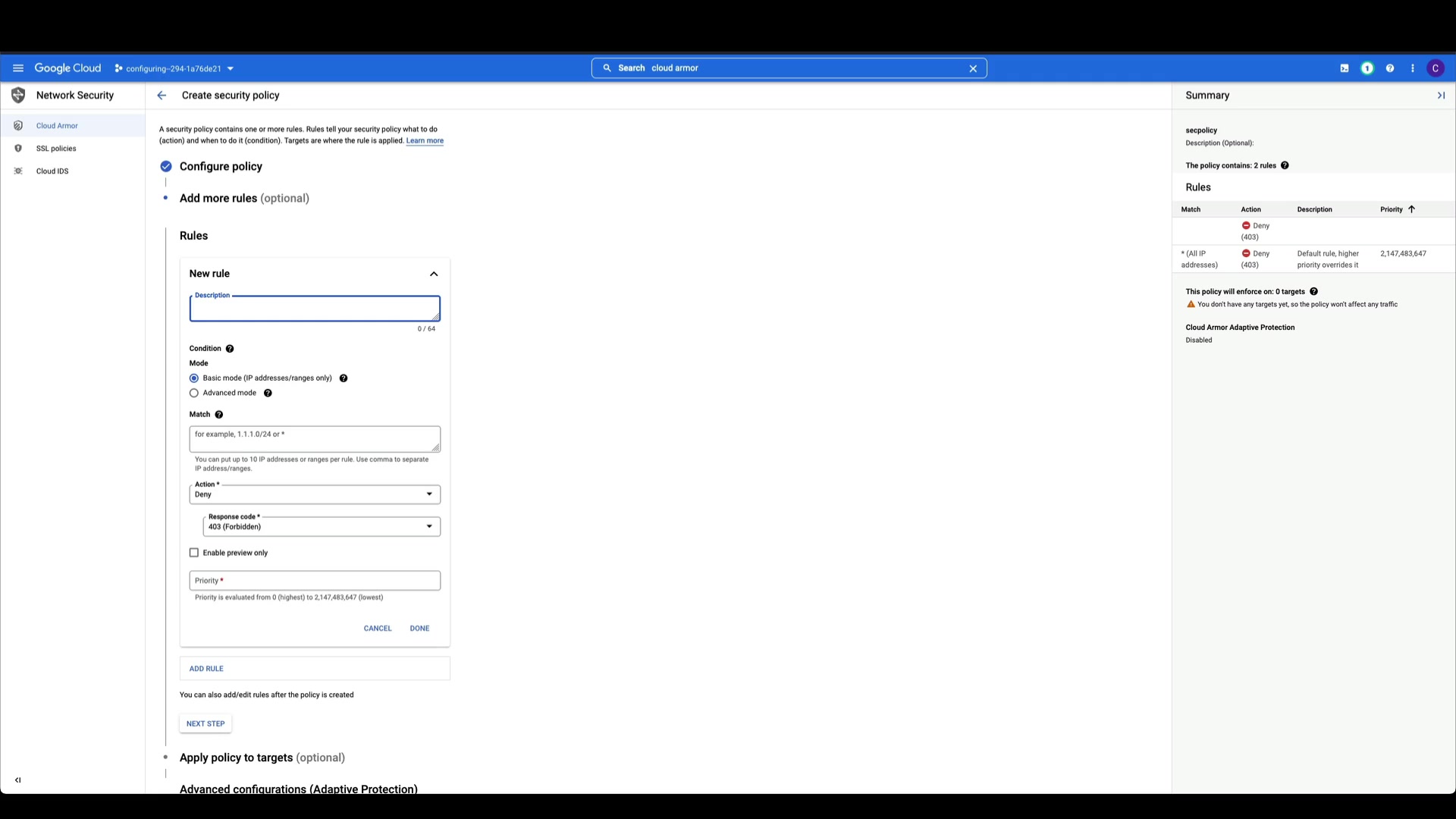This screenshot has height=819, width=1456.
Task: Select Advanced mode radio button
Action: coord(194,394)
